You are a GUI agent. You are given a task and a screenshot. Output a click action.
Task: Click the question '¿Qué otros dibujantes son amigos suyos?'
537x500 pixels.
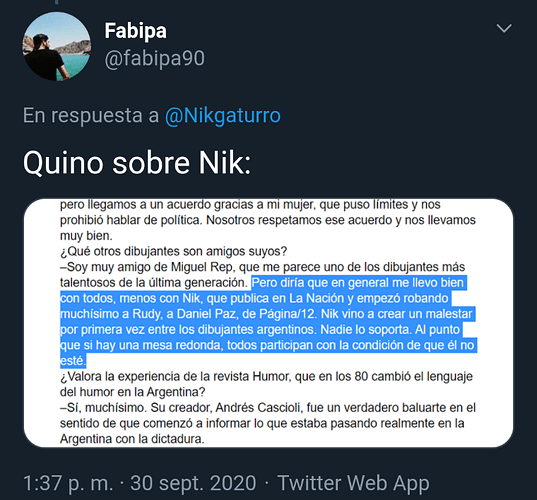pos(173,251)
